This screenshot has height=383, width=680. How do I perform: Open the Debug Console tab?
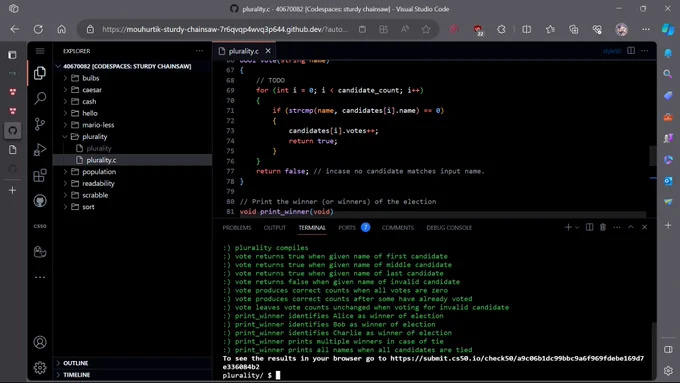pyautogui.click(x=449, y=228)
